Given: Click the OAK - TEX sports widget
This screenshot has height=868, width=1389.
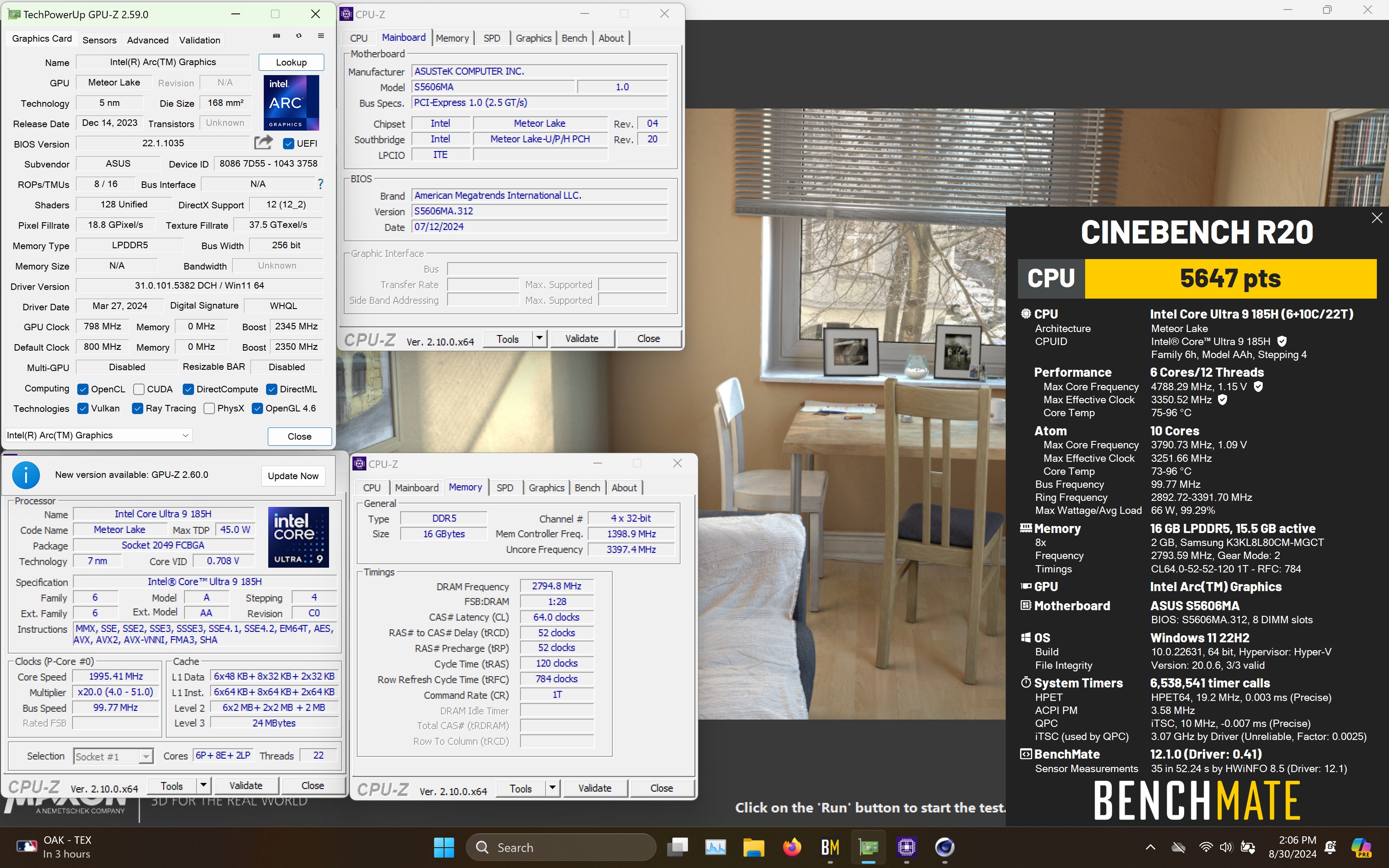Looking at the screenshot, I should 55,847.
